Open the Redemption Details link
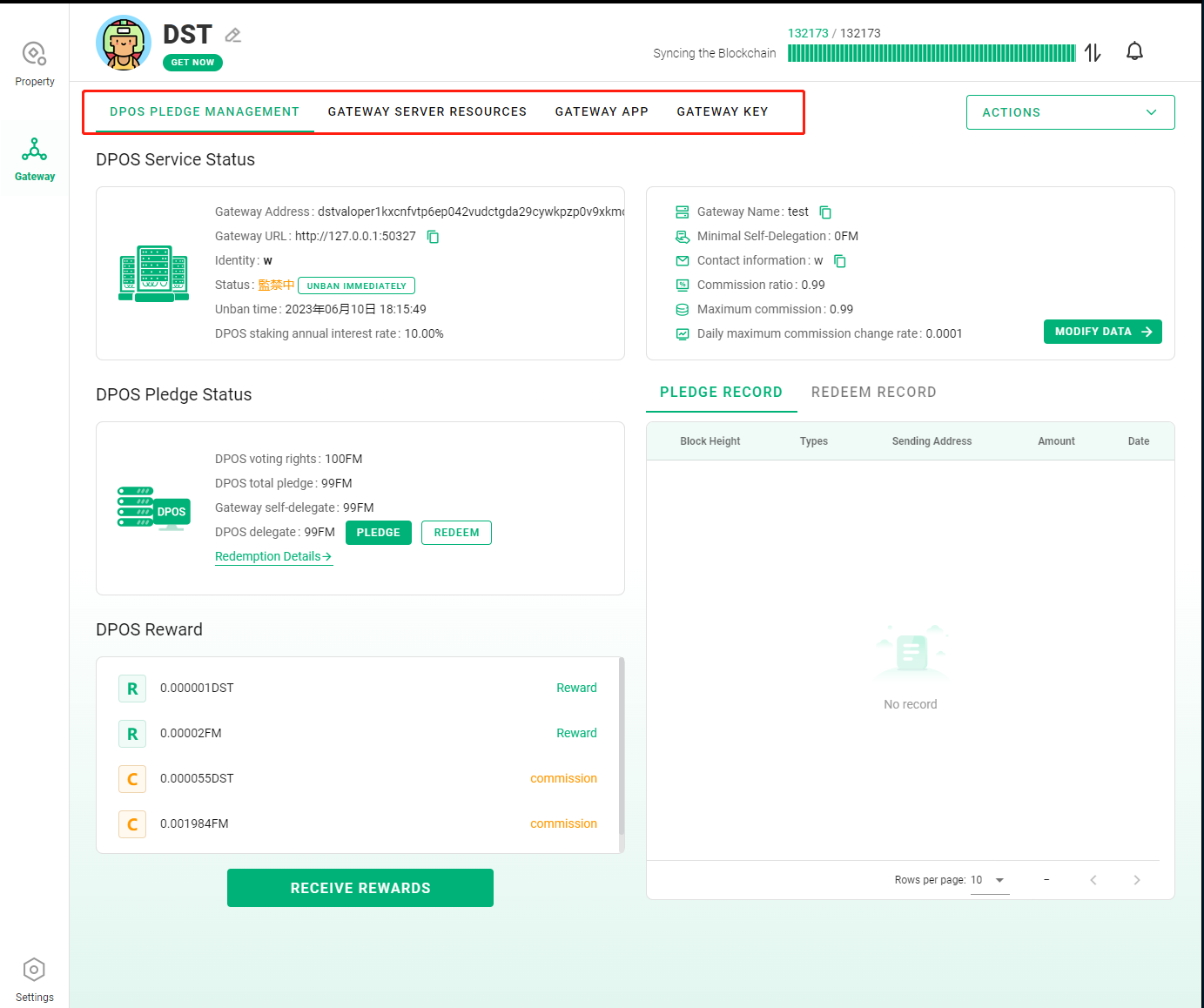Screen dimensions: 1204x1008 pos(273,557)
